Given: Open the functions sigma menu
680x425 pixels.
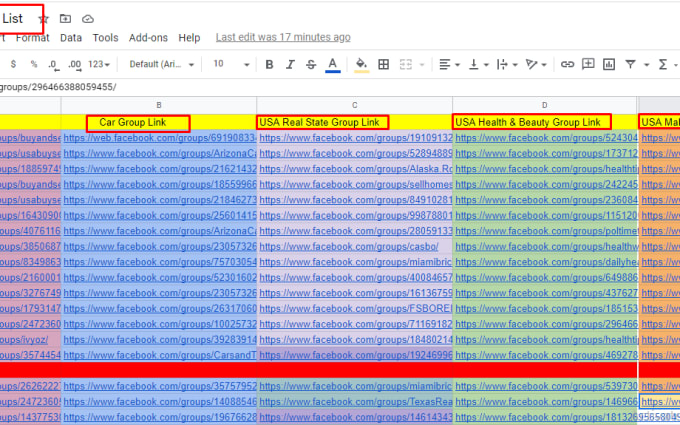Looking at the screenshot, I should pyautogui.click(x=663, y=65).
